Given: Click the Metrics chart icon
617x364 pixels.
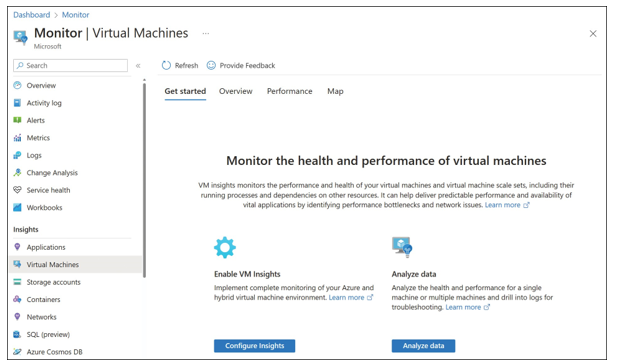Looking at the screenshot, I should (17, 138).
